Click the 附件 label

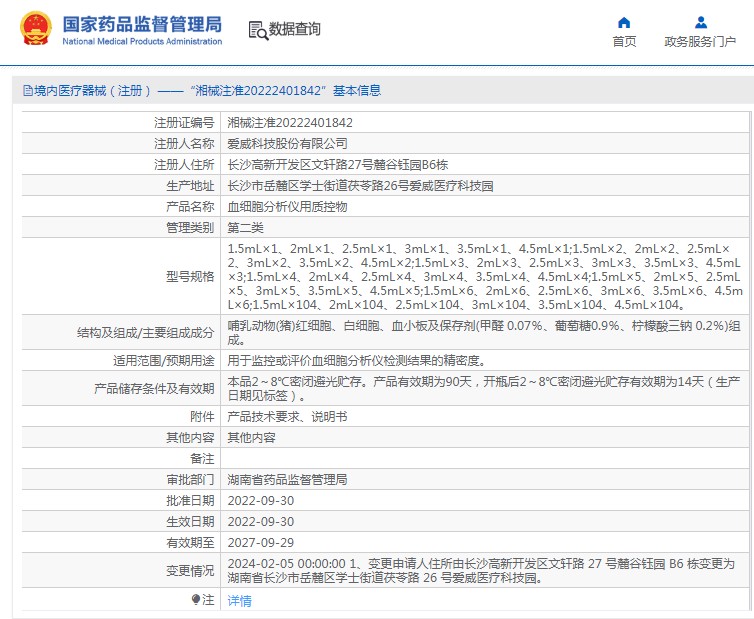pyautogui.click(x=202, y=416)
